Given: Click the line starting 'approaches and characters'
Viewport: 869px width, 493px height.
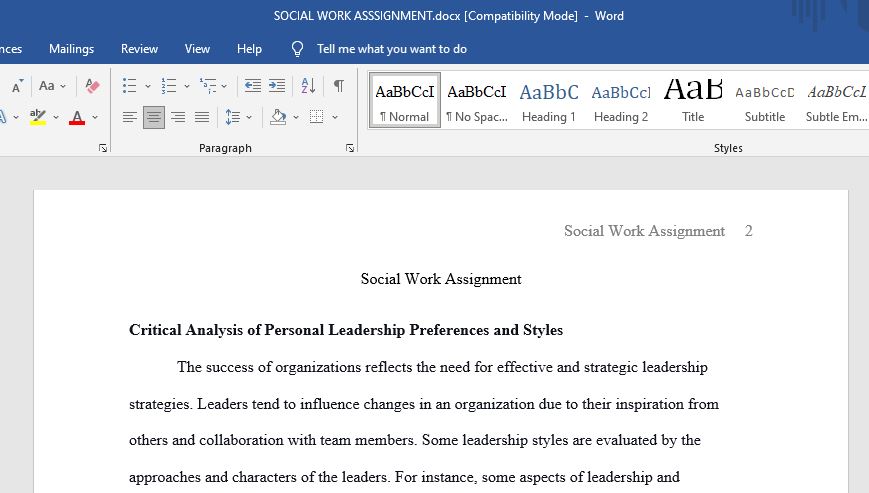Looking at the screenshot, I should tap(405, 477).
